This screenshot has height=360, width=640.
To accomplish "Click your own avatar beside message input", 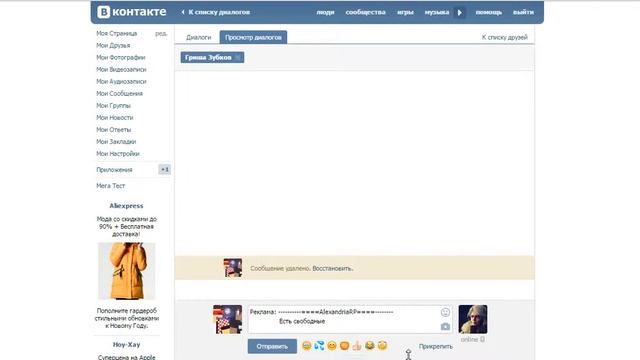I will [227, 319].
